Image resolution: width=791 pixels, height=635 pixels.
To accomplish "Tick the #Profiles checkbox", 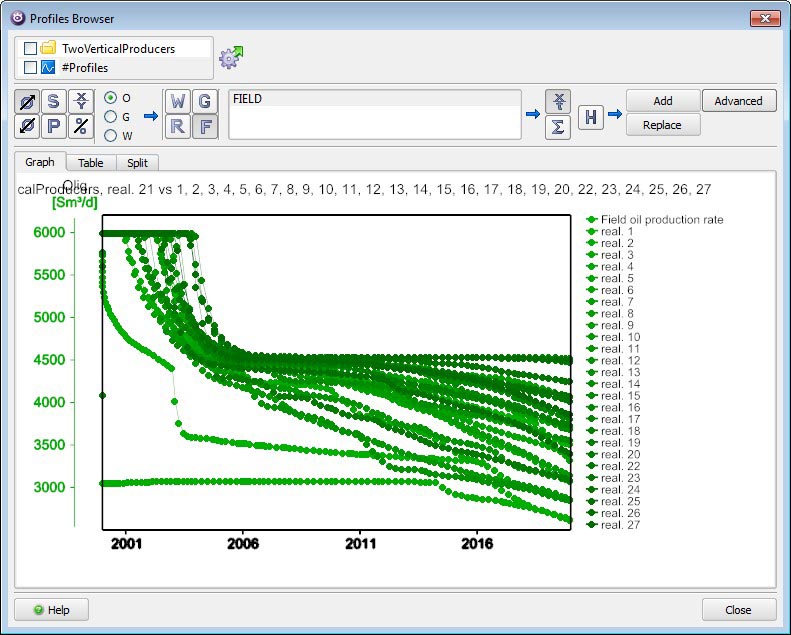I will coord(30,67).
